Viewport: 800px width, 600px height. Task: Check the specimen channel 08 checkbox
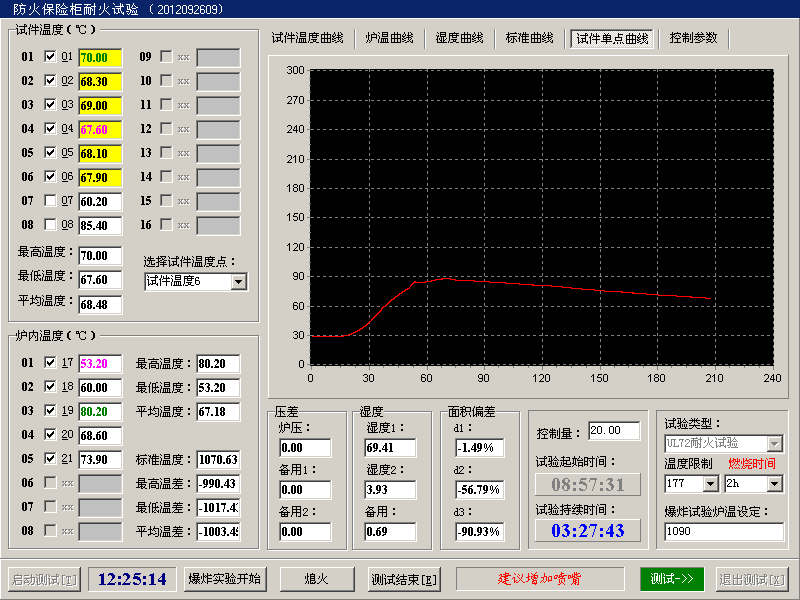point(50,225)
